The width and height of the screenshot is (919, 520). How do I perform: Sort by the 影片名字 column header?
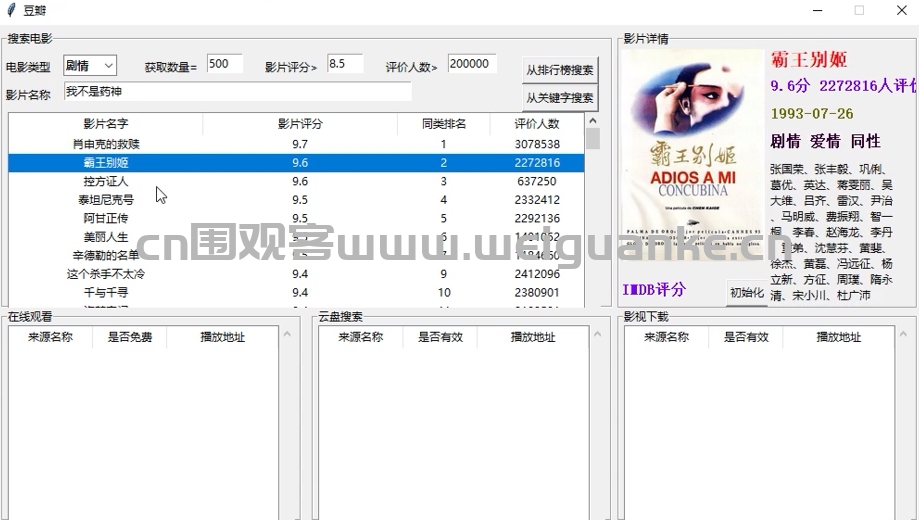pyautogui.click(x=105, y=124)
